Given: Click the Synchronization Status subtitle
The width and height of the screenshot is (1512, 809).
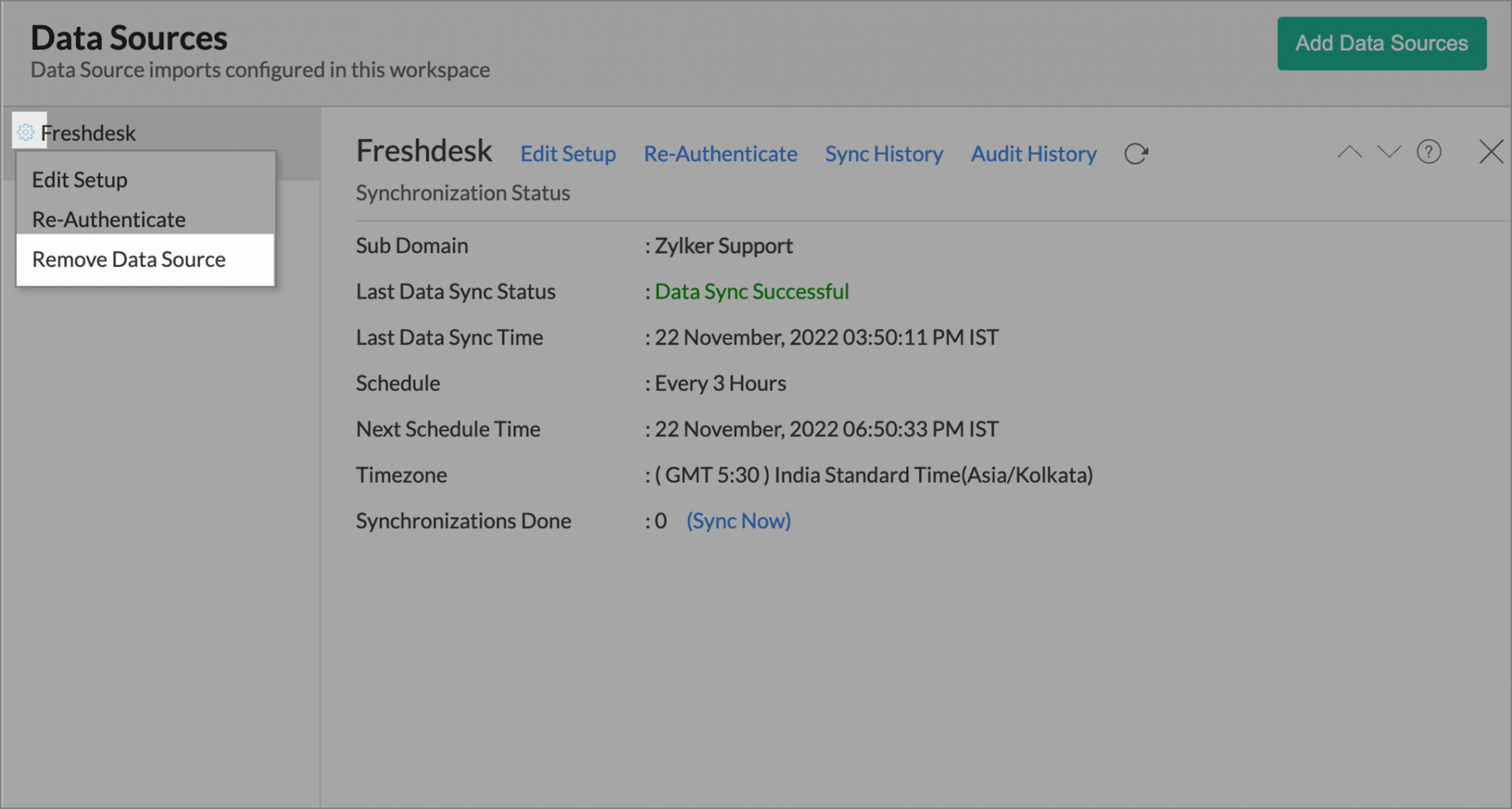Looking at the screenshot, I should point(463,193).
